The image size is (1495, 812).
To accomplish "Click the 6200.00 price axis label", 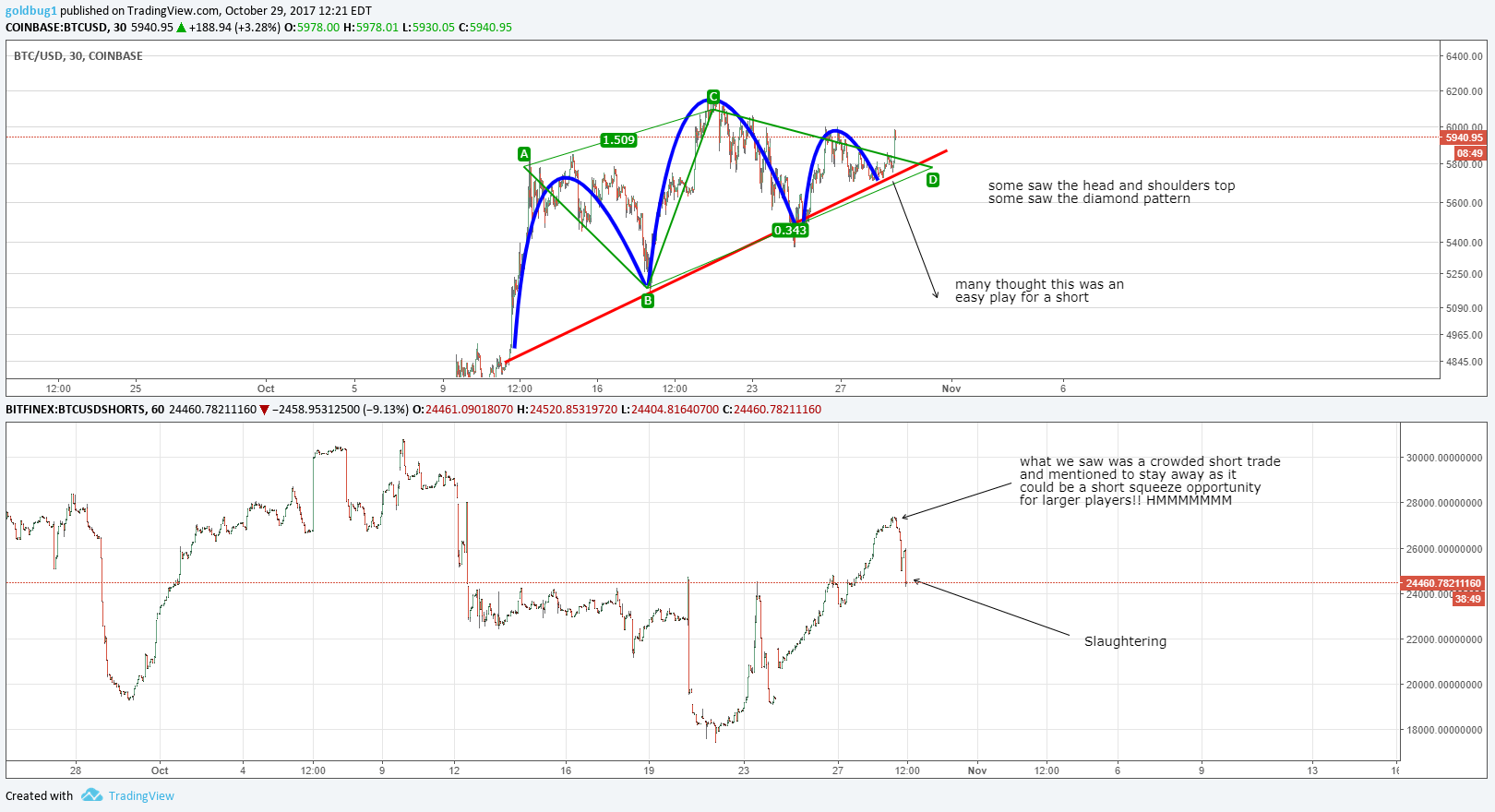I will click(x=1465, y=91).
